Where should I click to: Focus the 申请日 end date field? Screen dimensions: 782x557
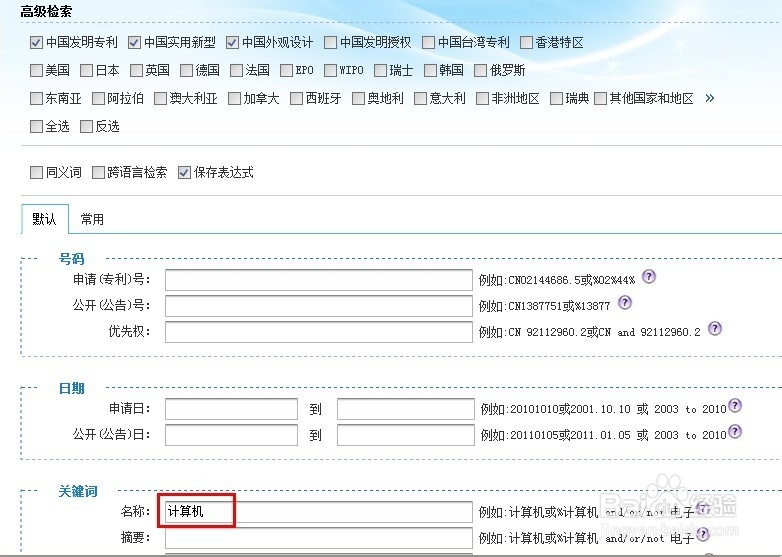[405, 408]
